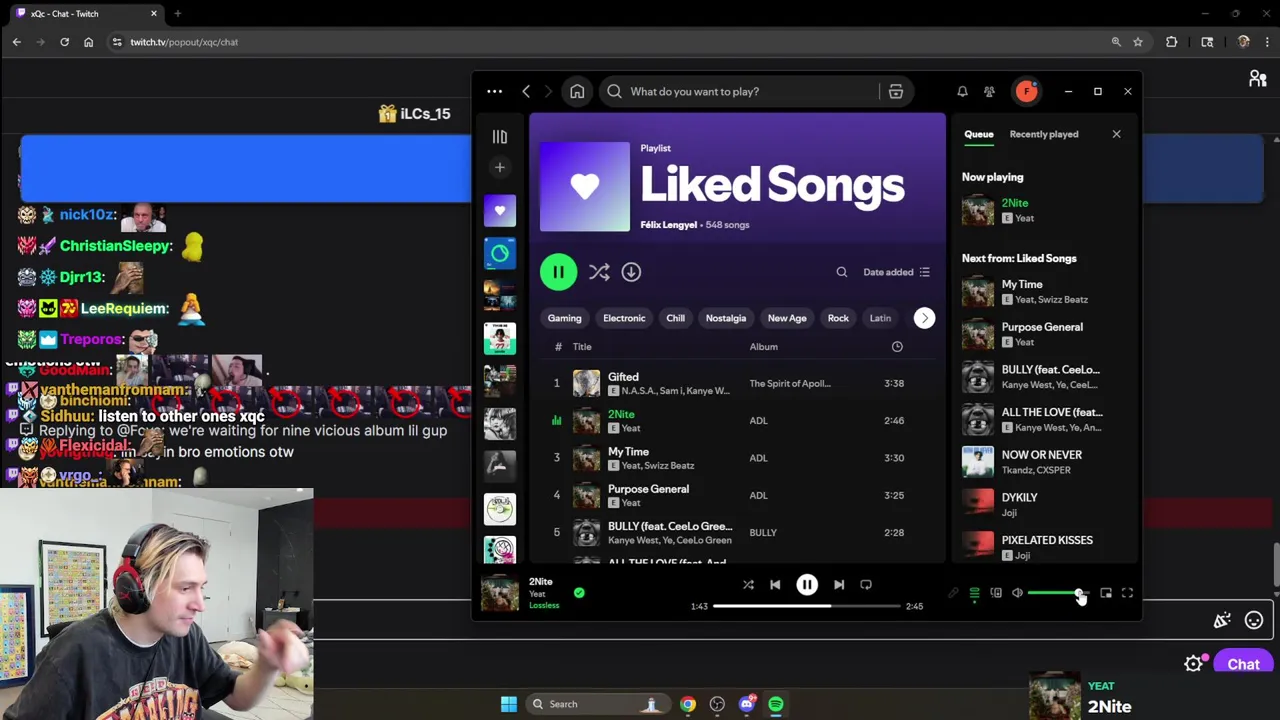Open Chrome from the Windows taskbar
The width and height of the screenshot is (1280, 720).
coord(688,704)
